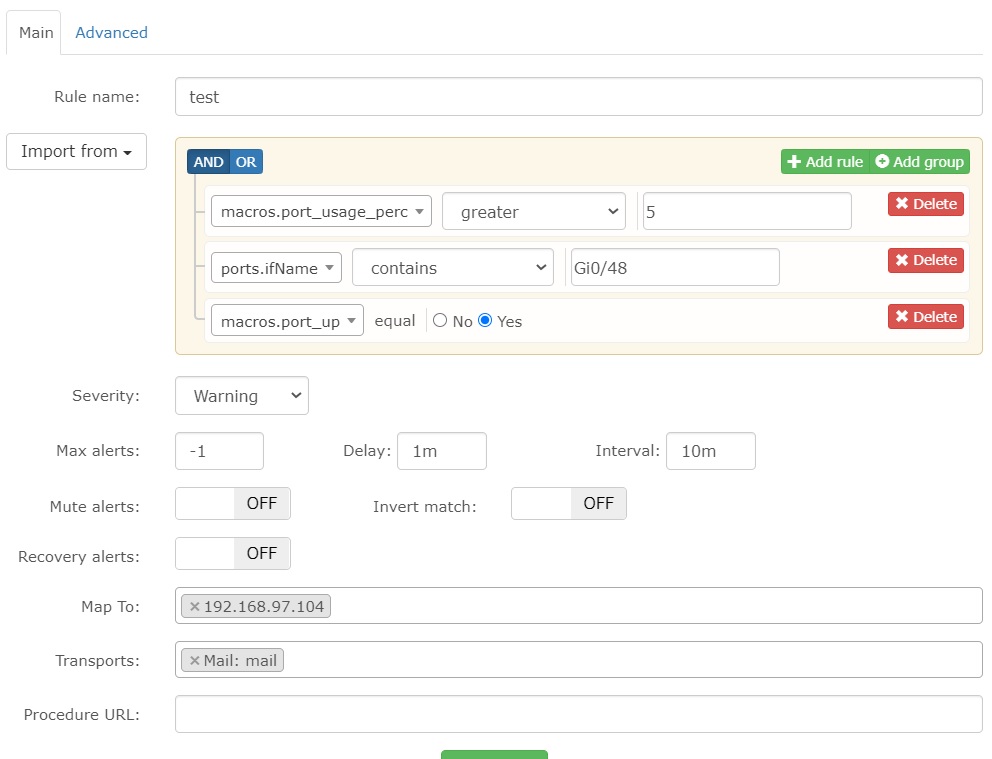
Task: Delete the macros.port_up rule
Action: coord(926,316)
